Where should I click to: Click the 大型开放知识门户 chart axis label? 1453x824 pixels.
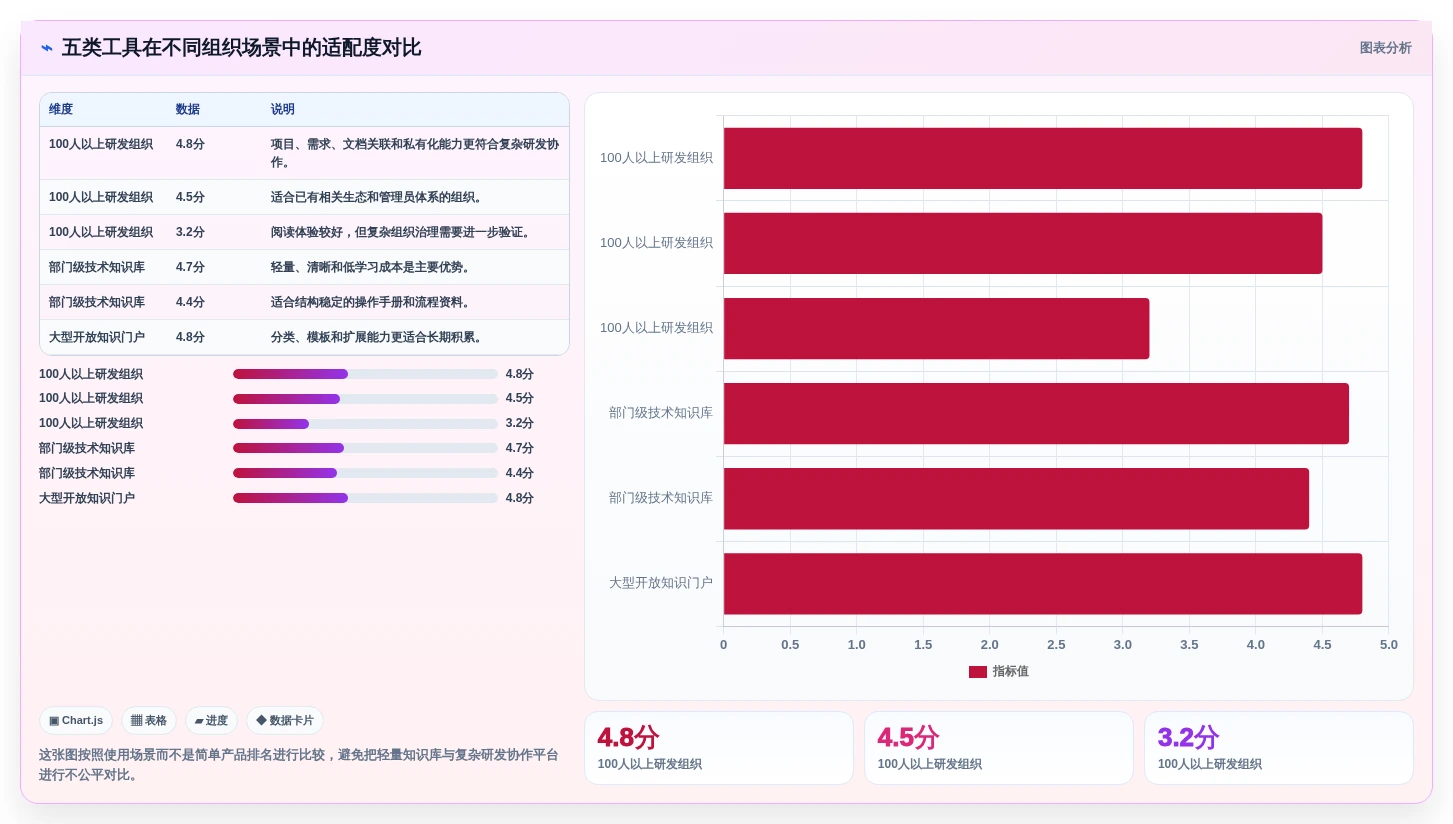click(x=661, y=583)
